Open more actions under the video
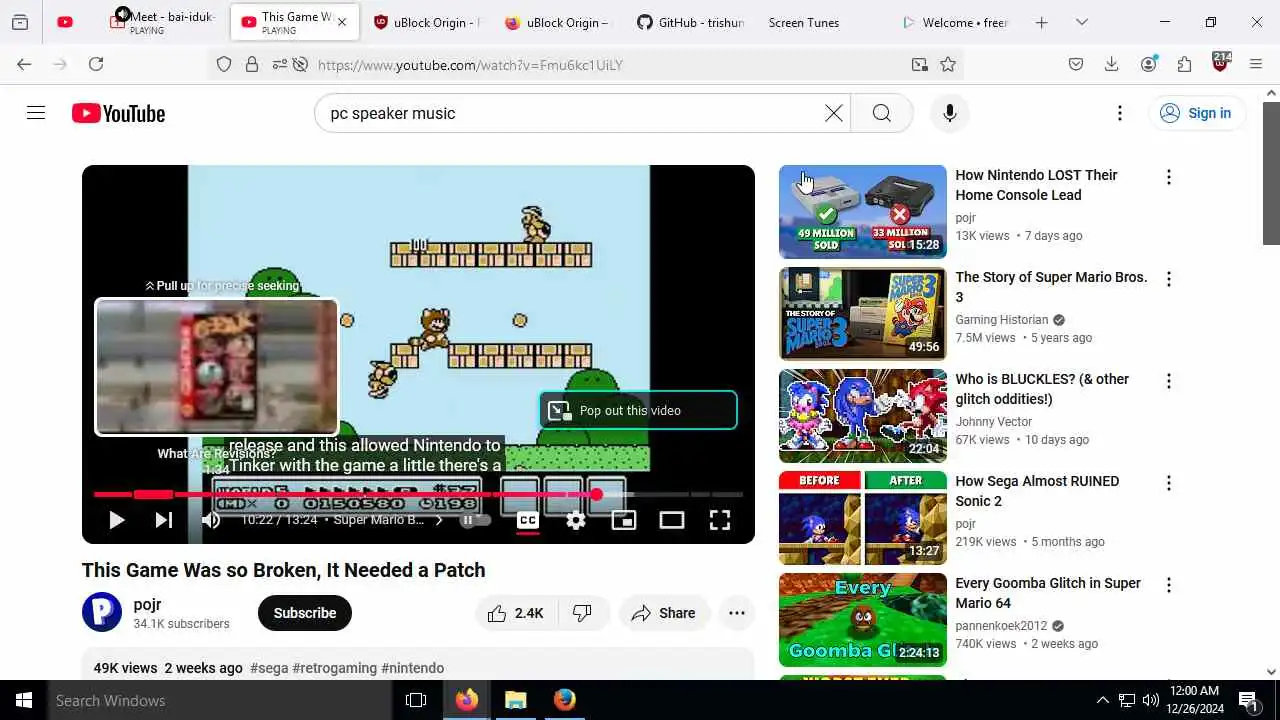The height and width of the screenshot is (720, 1280). click(737, 613)
